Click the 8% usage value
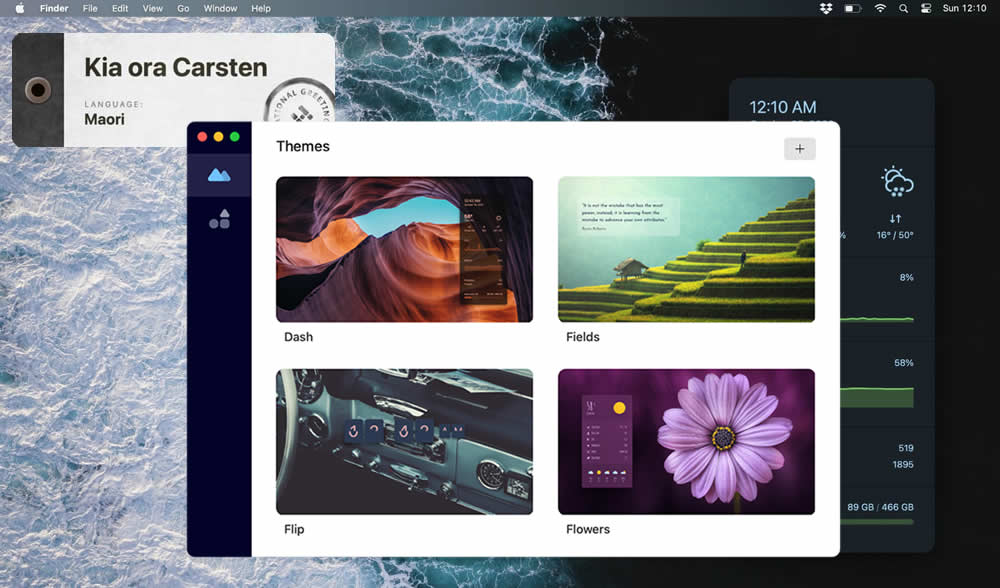This screenshot has height=588, width=1000. point(906,277)
